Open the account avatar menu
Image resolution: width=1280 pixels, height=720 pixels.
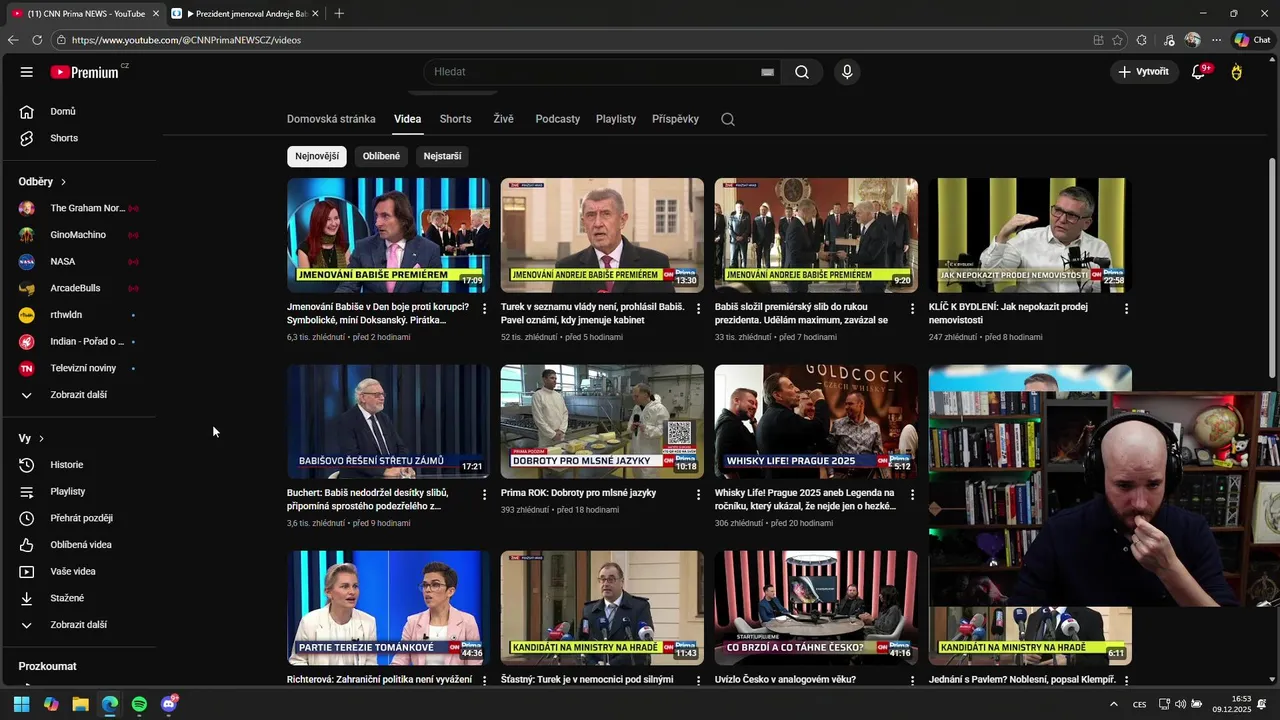[x=1237, y=72]
